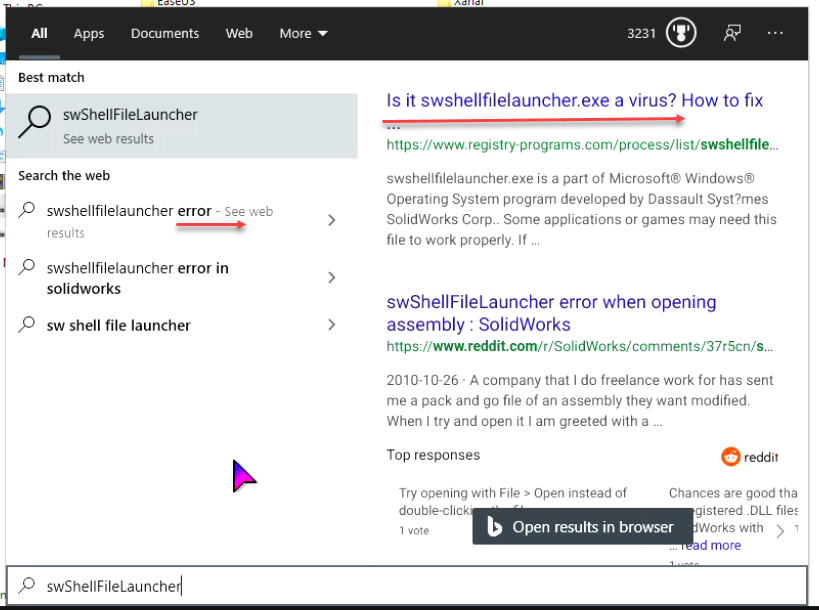819x610 pixels.
Task: Click search icon beside 'sw shell file launcher'
Action: [27, 325]
